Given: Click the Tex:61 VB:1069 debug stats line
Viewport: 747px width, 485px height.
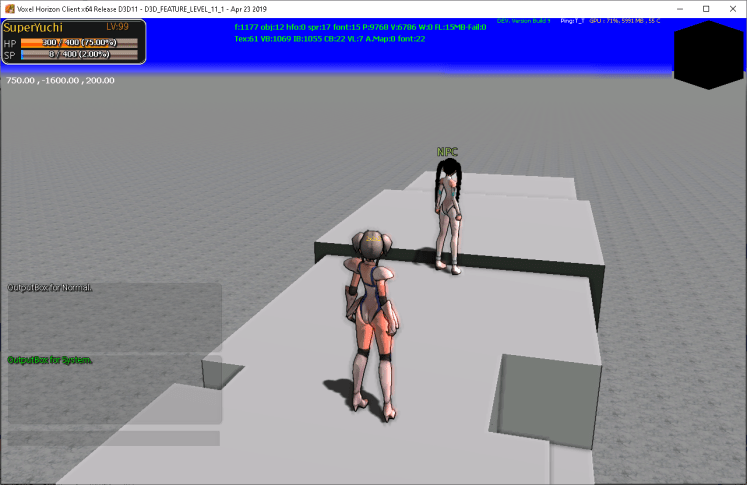Looking at the screenshot, I should [x=330, y=39].
